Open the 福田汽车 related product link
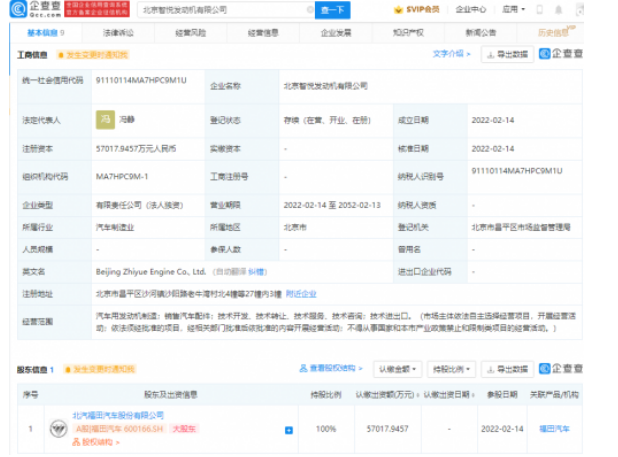 tap(554, 429)
